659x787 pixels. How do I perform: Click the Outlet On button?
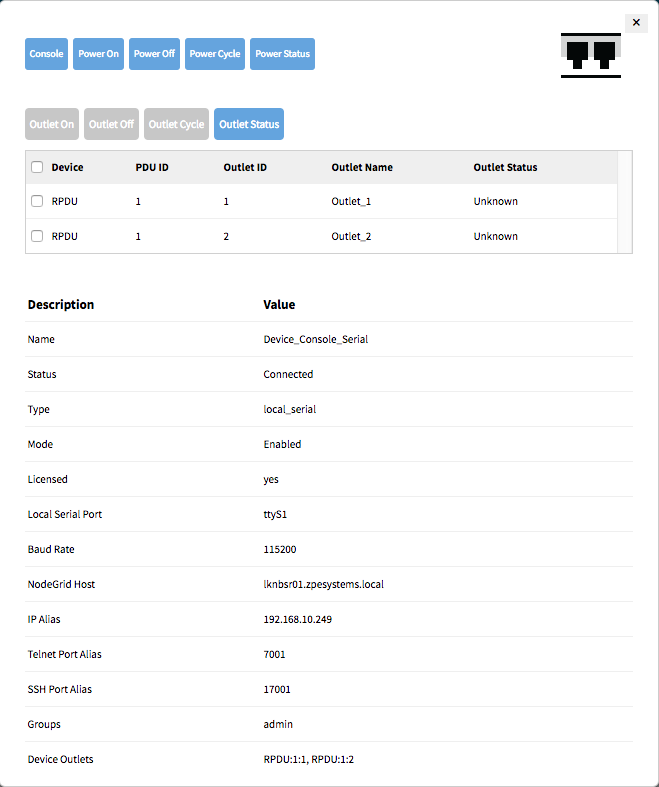pos(52,124)
